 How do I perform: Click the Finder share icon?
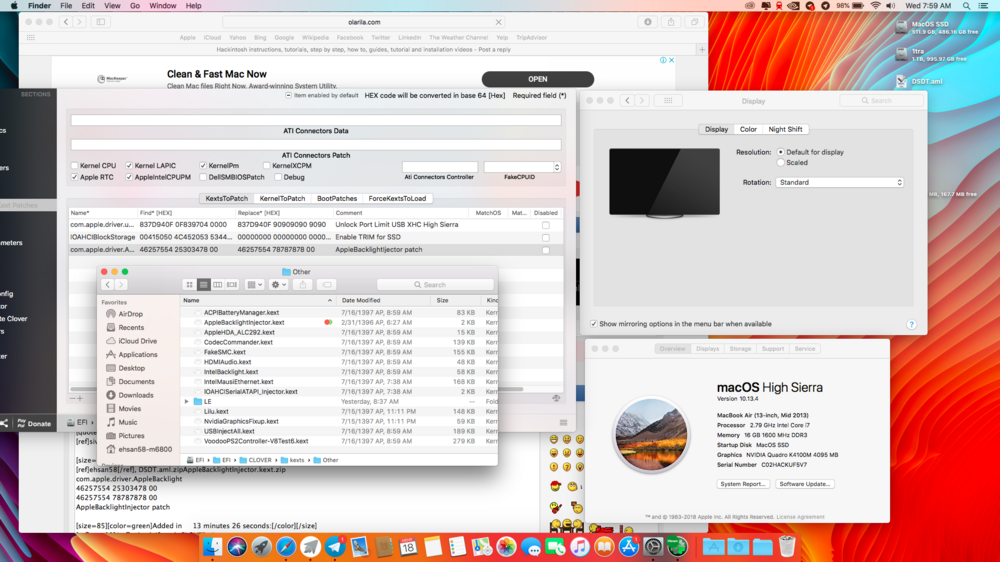(304, 285)
